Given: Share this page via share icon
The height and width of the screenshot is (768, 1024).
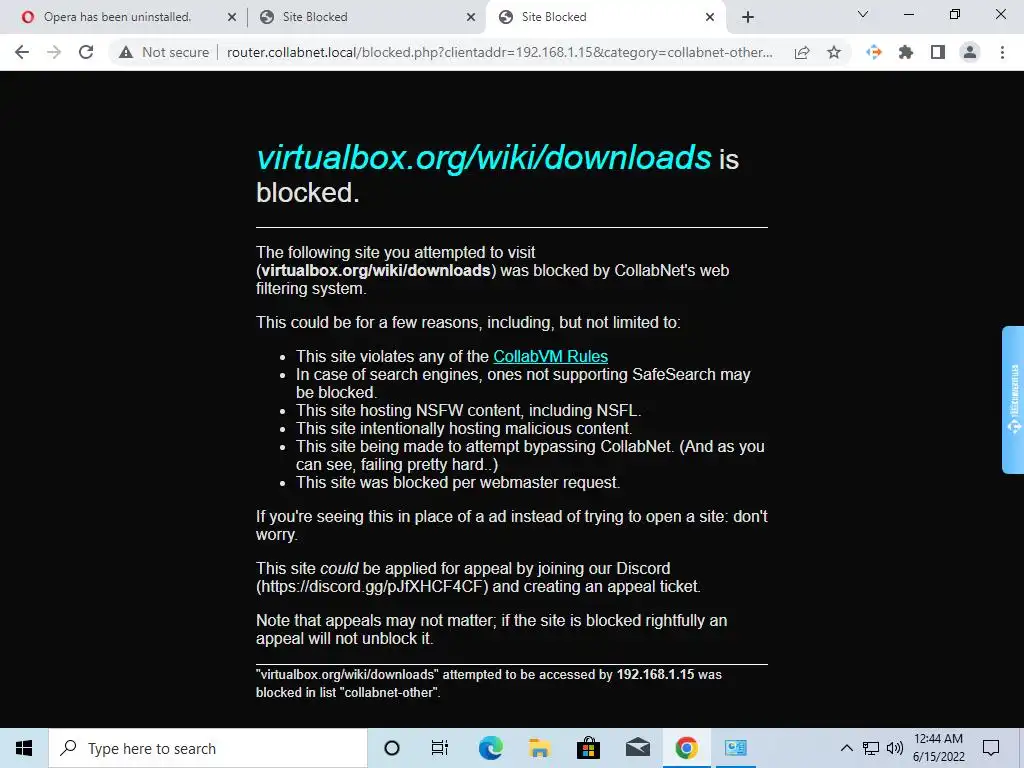Looking at the screenshot, I should click(802, 52).
